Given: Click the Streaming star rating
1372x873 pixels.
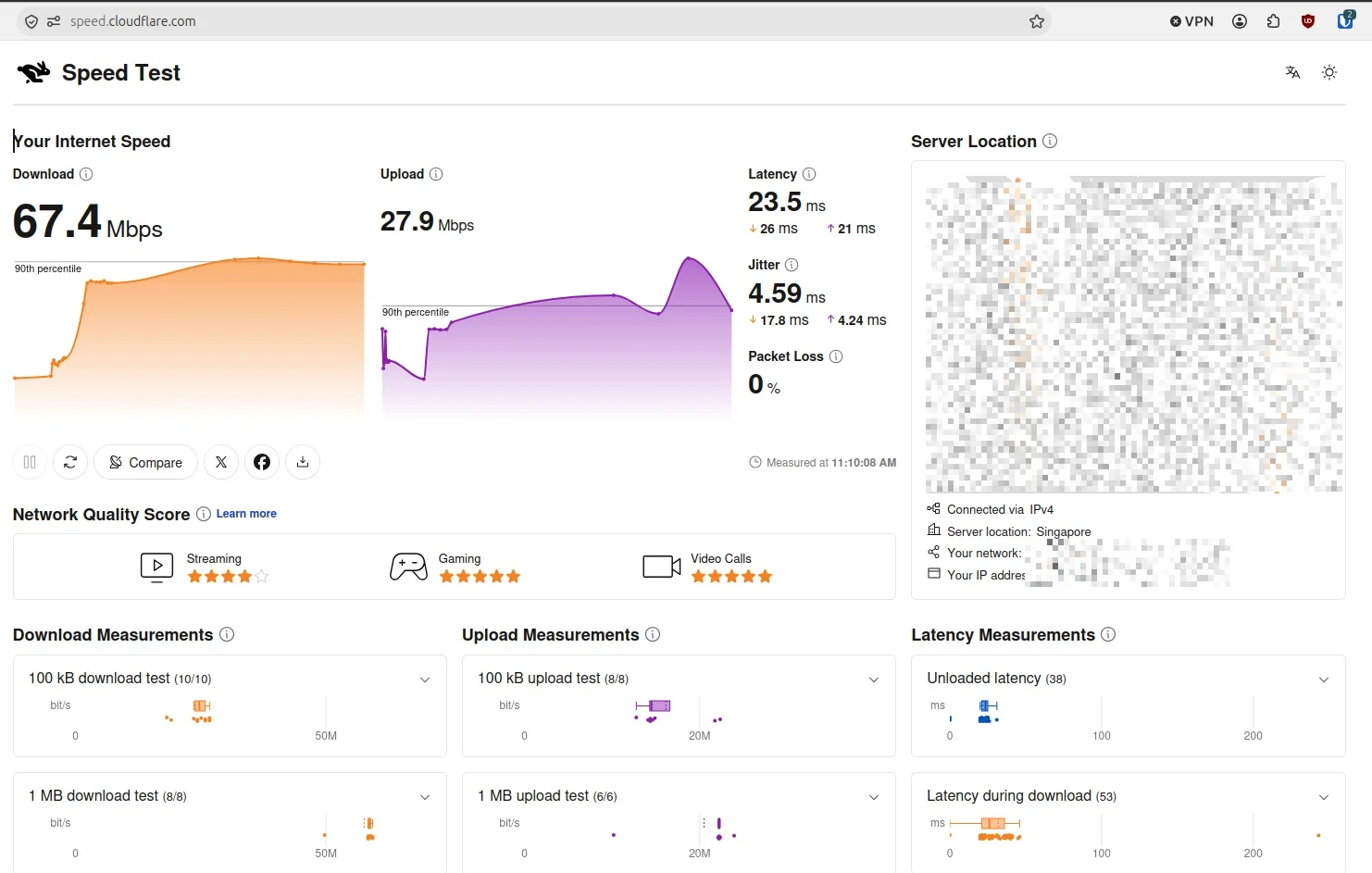Looking at the screenshot, I should (228, 577).
